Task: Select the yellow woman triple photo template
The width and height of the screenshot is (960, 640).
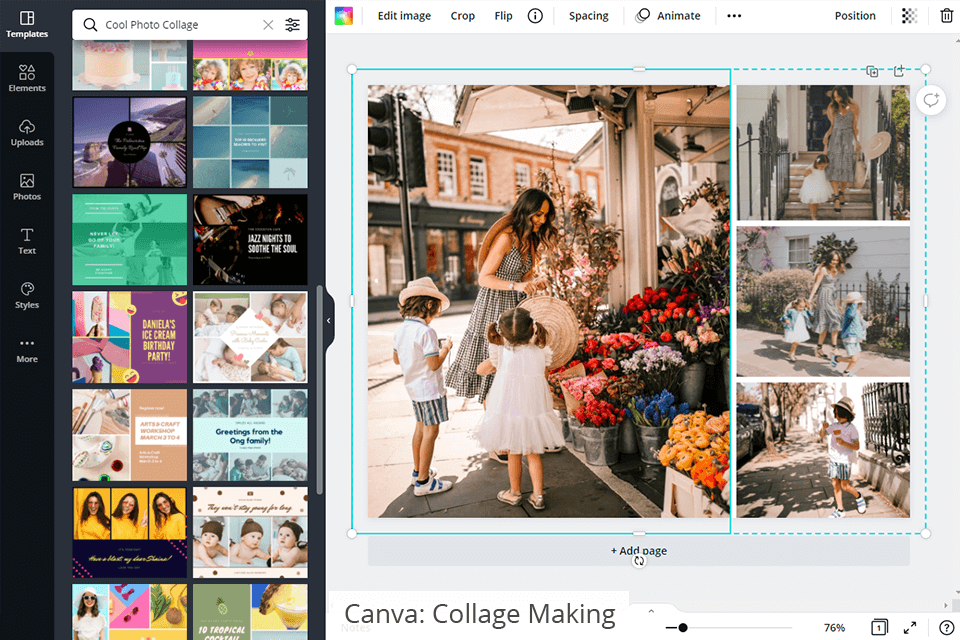Action: pos(130,532)
